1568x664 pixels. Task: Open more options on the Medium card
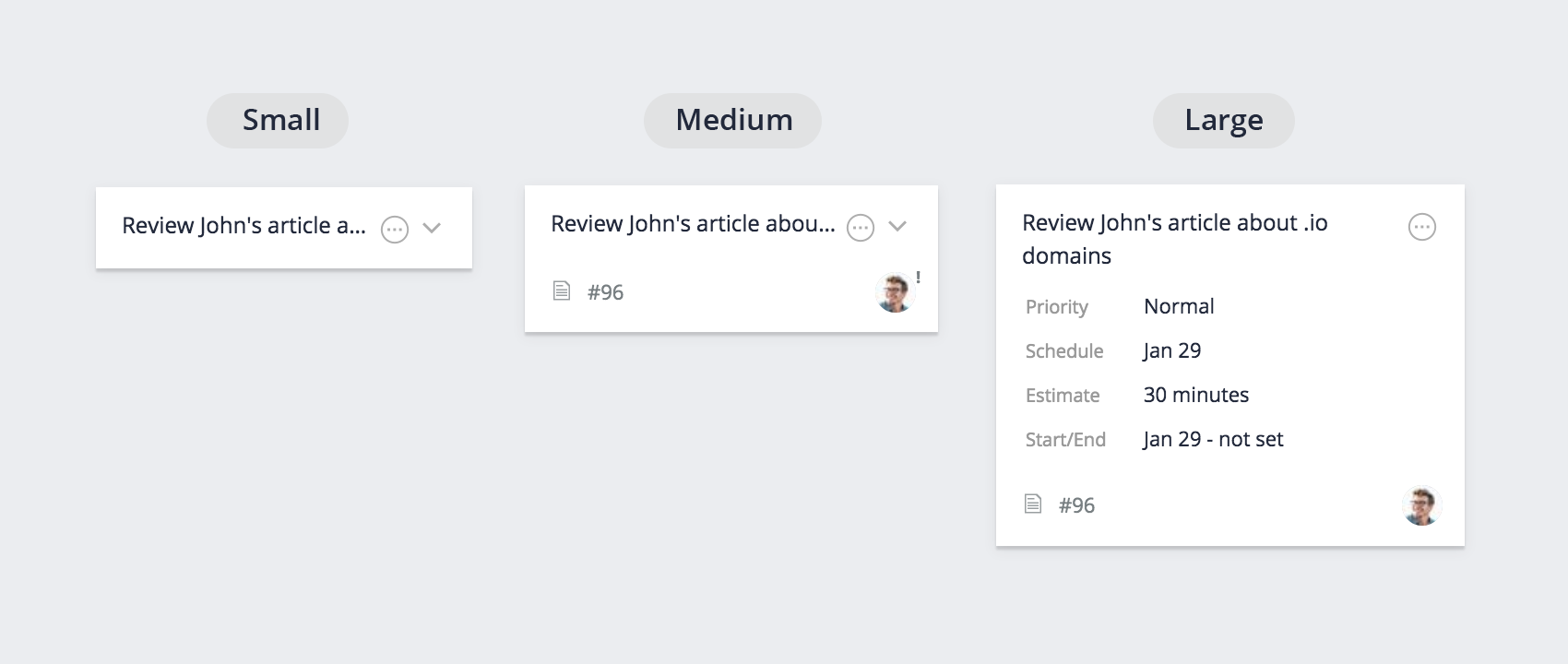coord(861,227)
